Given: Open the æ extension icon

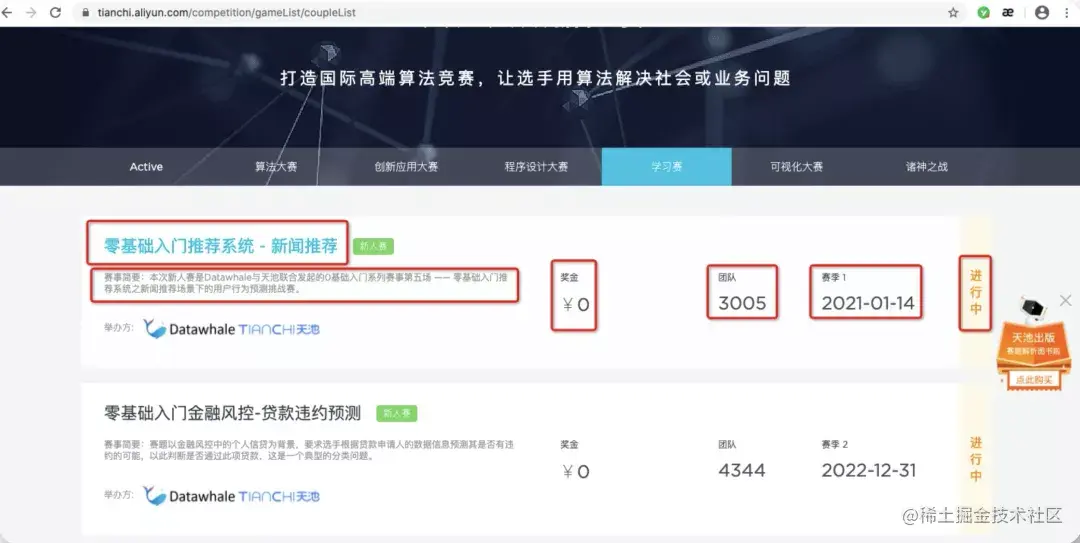Looking at the screenshot, I should (1008, 12).
